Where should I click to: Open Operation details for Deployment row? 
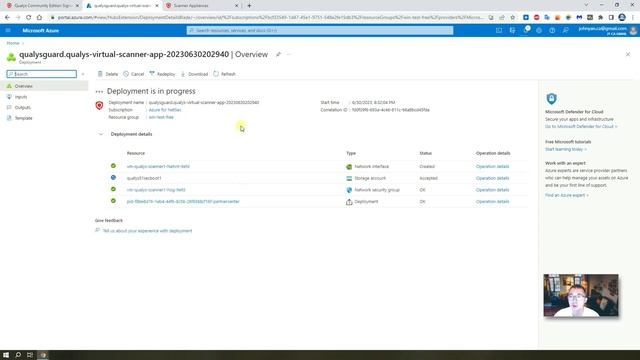point(492,202)
